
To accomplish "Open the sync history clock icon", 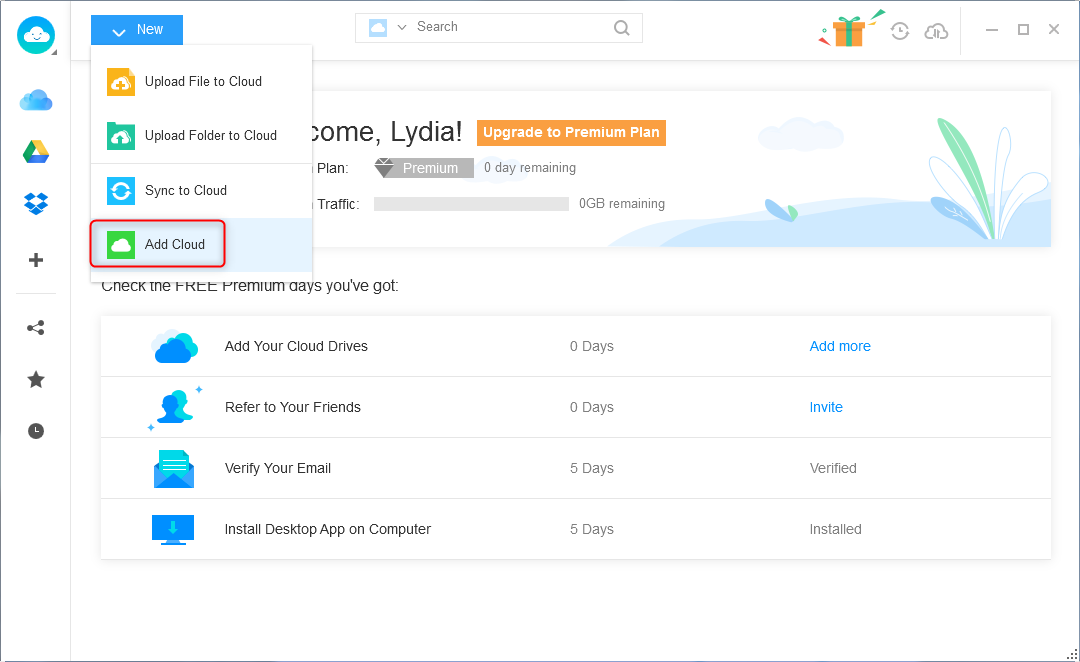I will (900, 31).
